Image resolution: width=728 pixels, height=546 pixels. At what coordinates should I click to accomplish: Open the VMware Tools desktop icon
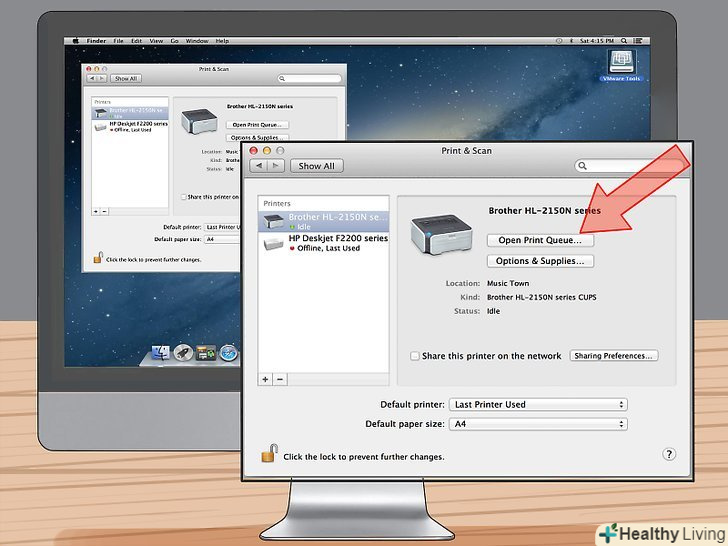tap(620, 64)
